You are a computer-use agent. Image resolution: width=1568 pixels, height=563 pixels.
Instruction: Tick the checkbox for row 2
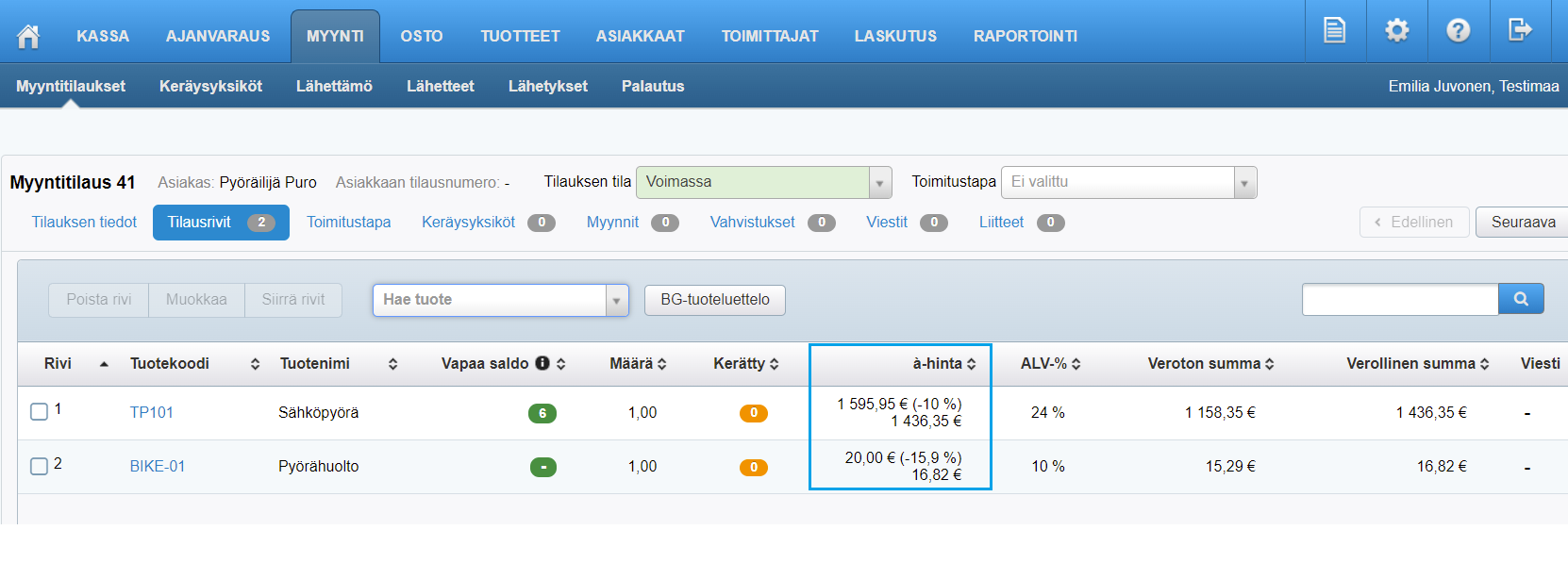coord(39,466)
